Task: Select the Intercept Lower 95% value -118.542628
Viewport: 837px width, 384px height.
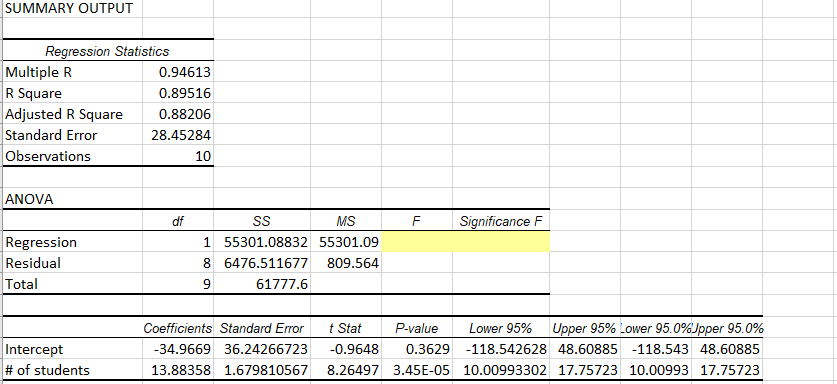Action: 501,349
